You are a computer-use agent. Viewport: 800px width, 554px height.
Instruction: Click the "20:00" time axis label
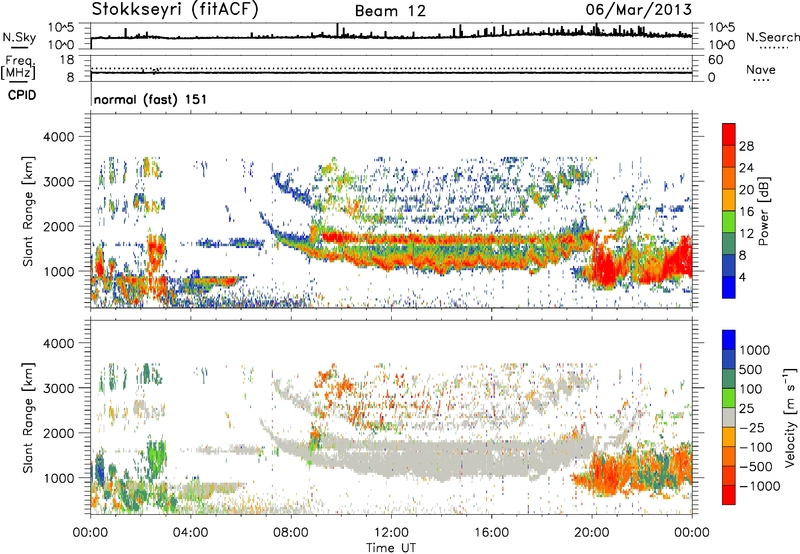click(x=592, y=533)
